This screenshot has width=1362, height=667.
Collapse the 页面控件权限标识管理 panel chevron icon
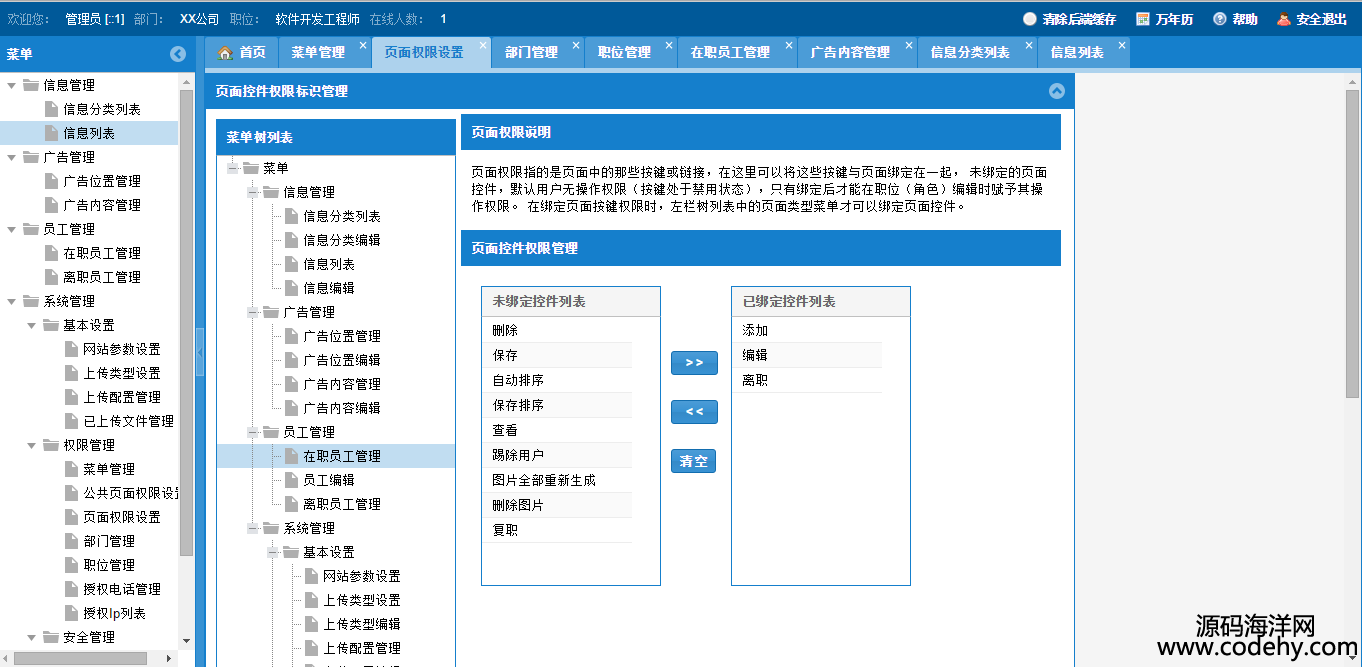[1056, 91]
